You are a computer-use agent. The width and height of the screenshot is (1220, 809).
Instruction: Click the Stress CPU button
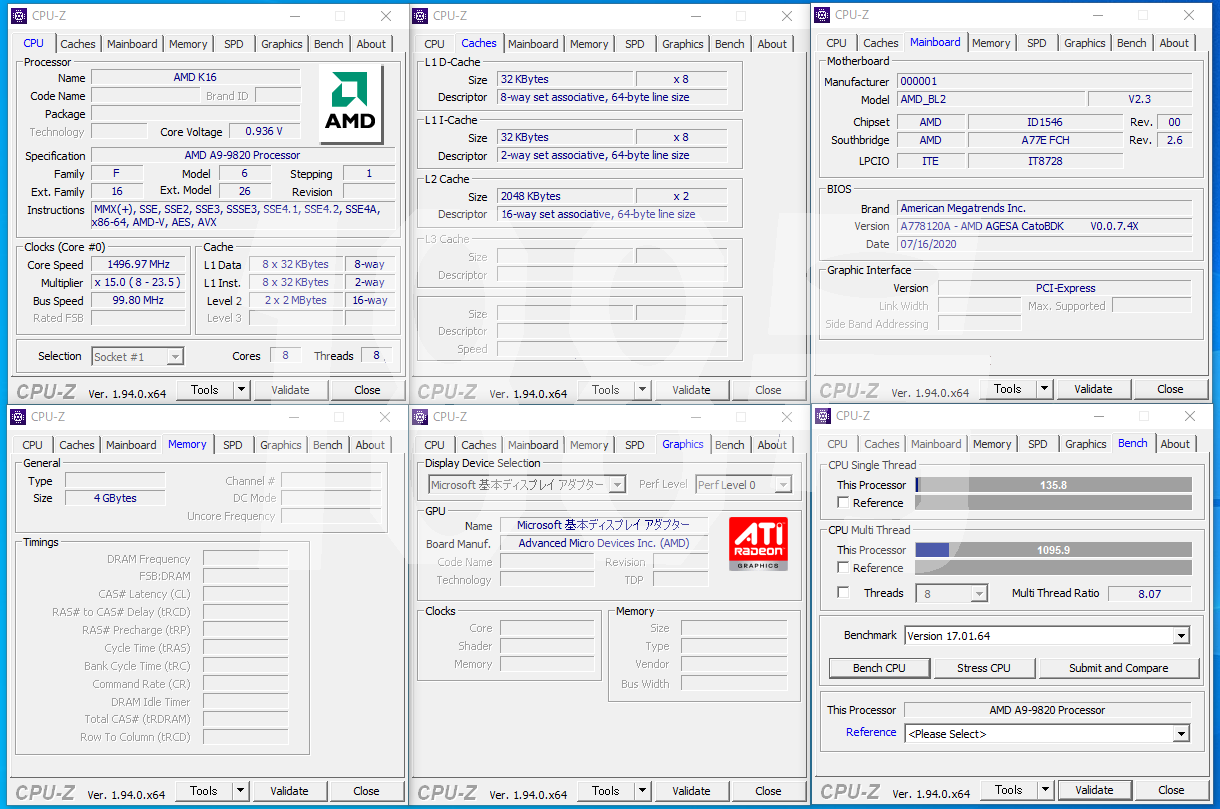(x=984, y=668)
